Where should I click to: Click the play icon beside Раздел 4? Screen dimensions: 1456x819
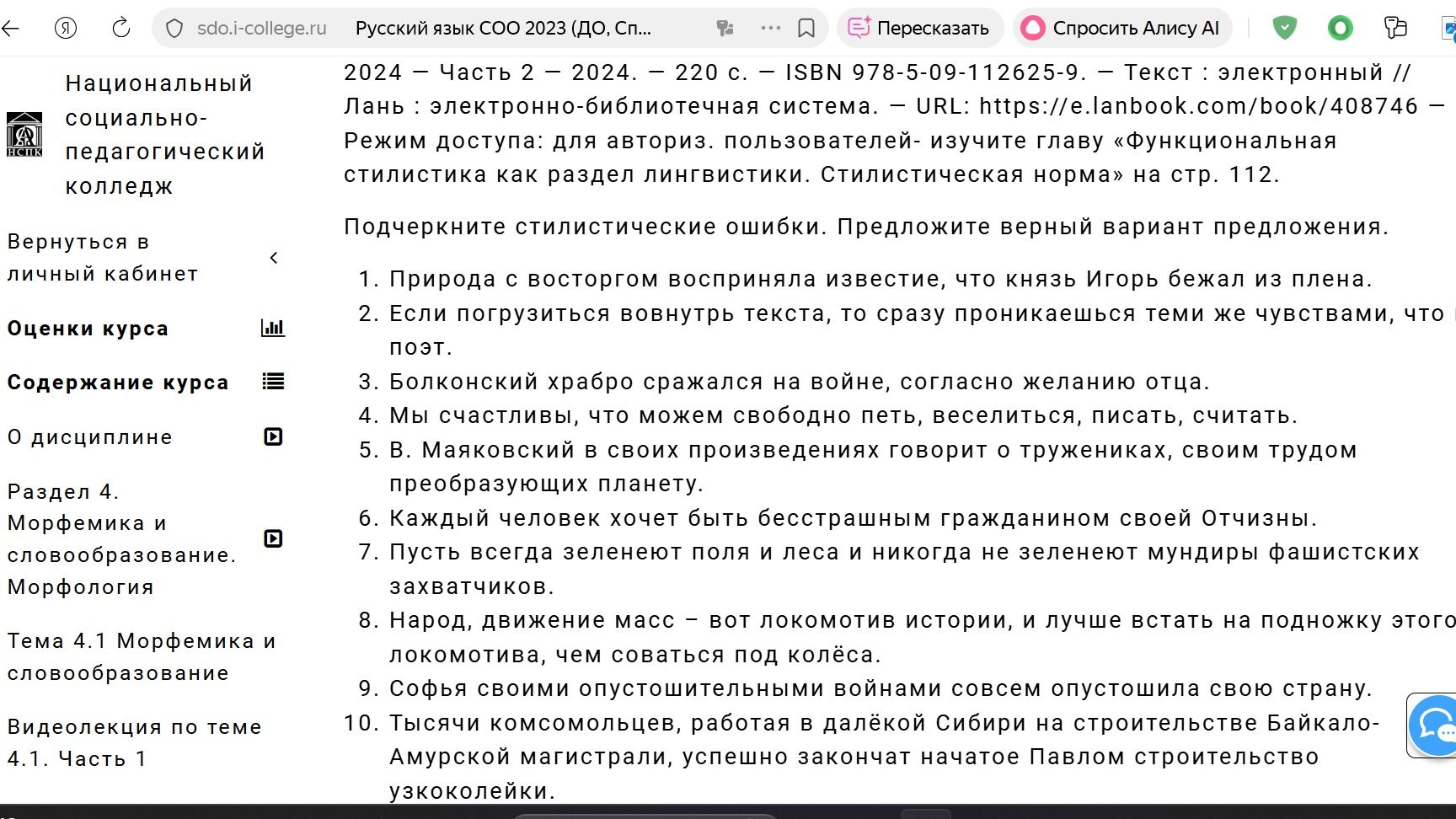click(x=273, y=538)
